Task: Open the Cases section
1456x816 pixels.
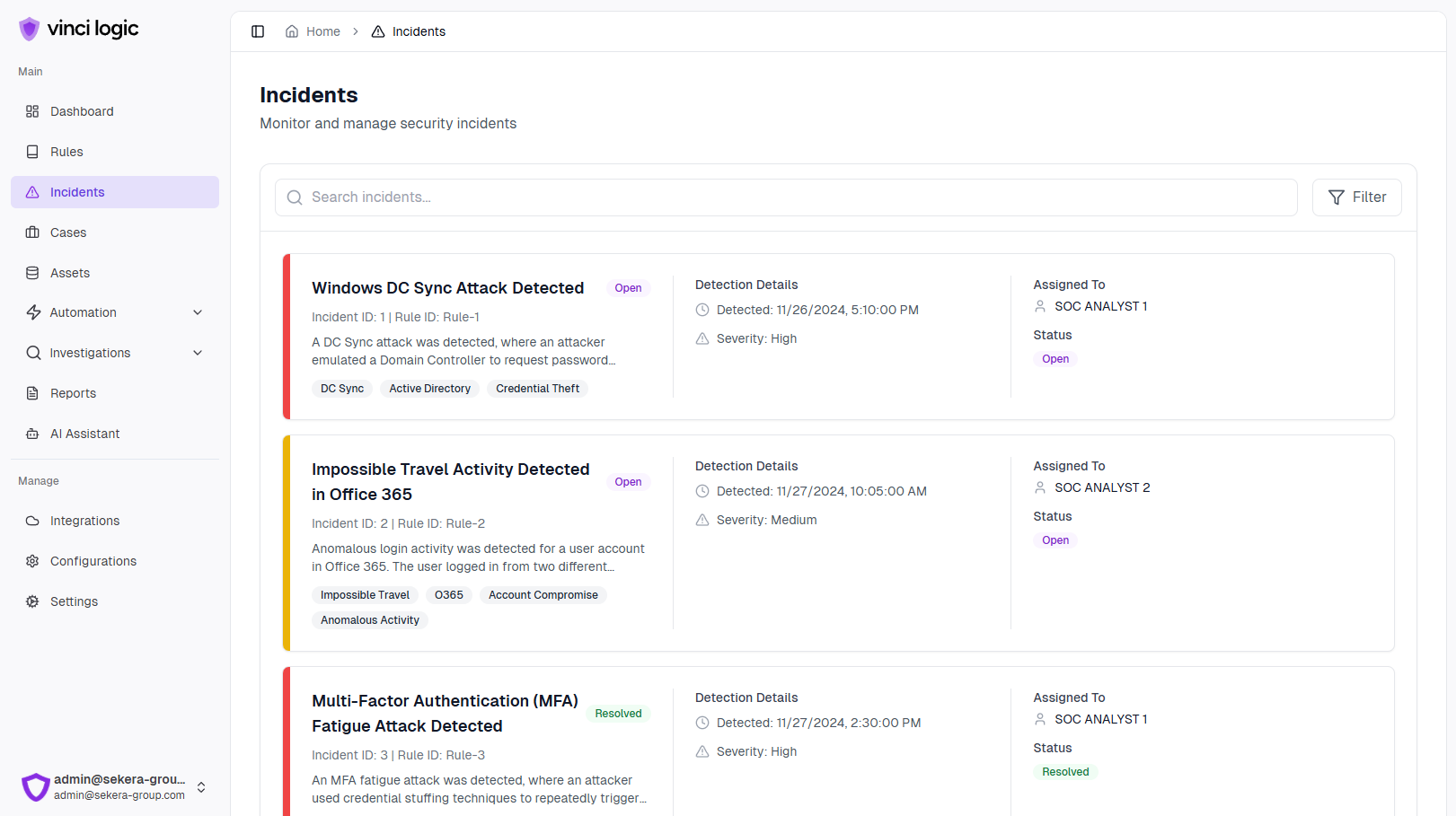Action: click(67, 232)
